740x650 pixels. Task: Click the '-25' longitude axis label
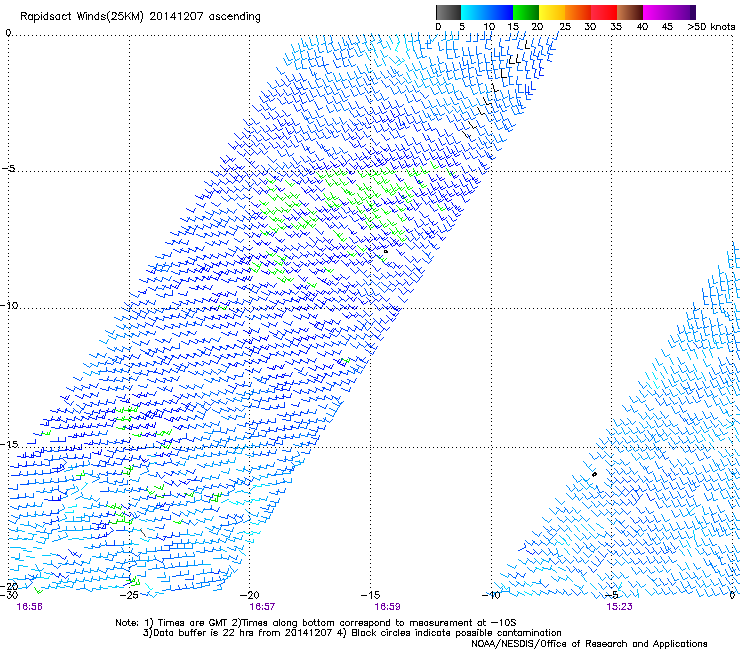pyautogui.click(x=129, y=595)
